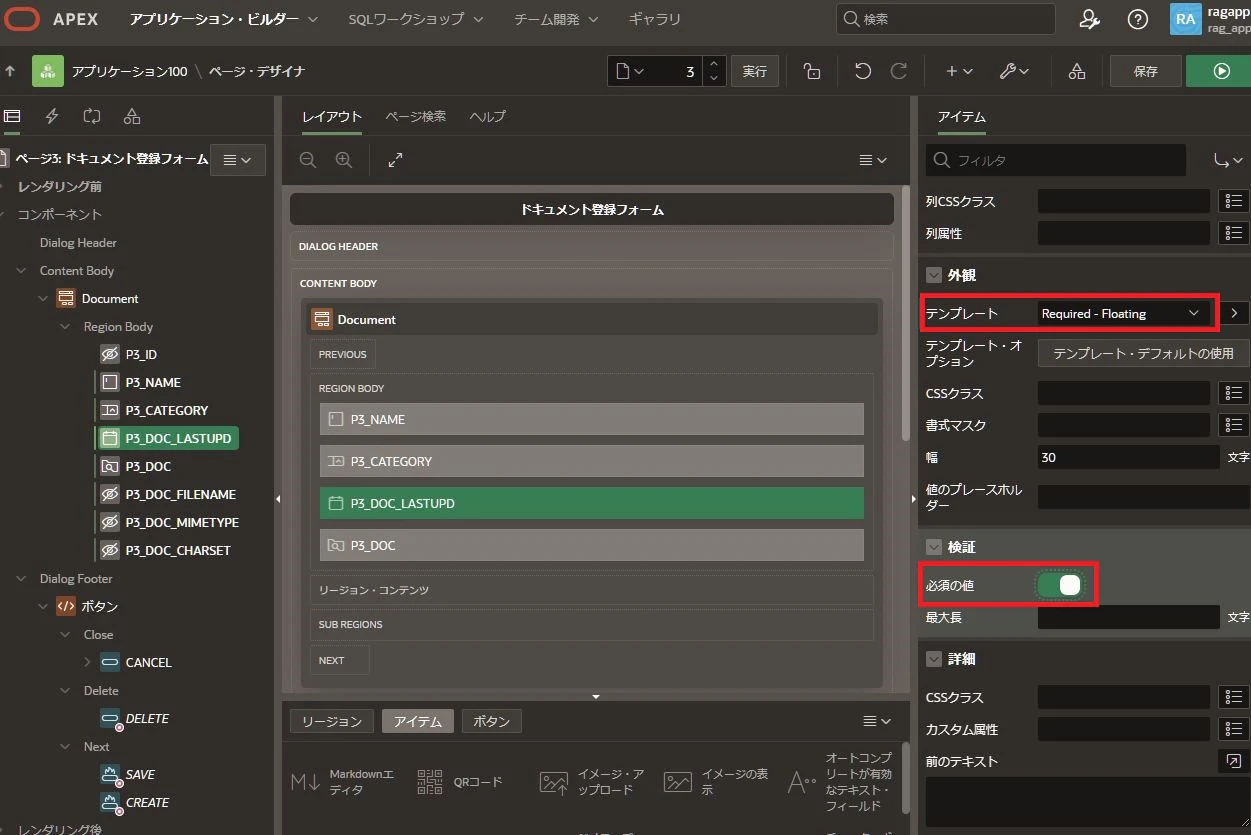Open the SQLワークショップ menu
Viewport: 1251px width, 835px height.
pos(416,19)
